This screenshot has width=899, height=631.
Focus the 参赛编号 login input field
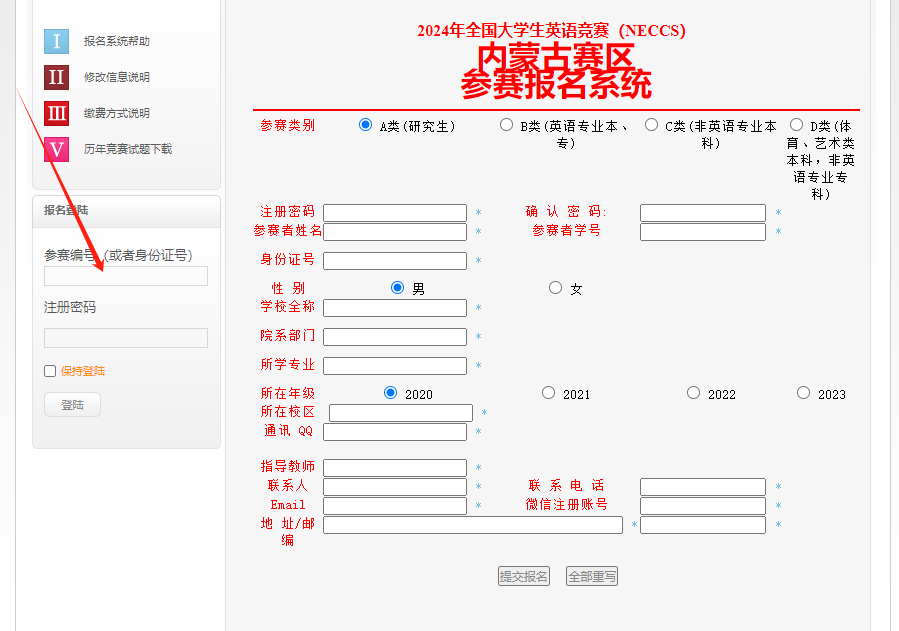coord(126,276)
